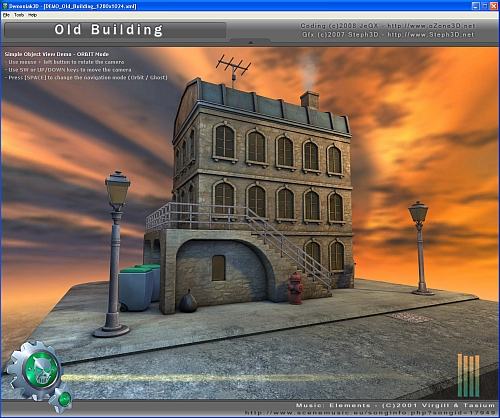
Task: Open the Steph3D.net link
Action: 430,34
